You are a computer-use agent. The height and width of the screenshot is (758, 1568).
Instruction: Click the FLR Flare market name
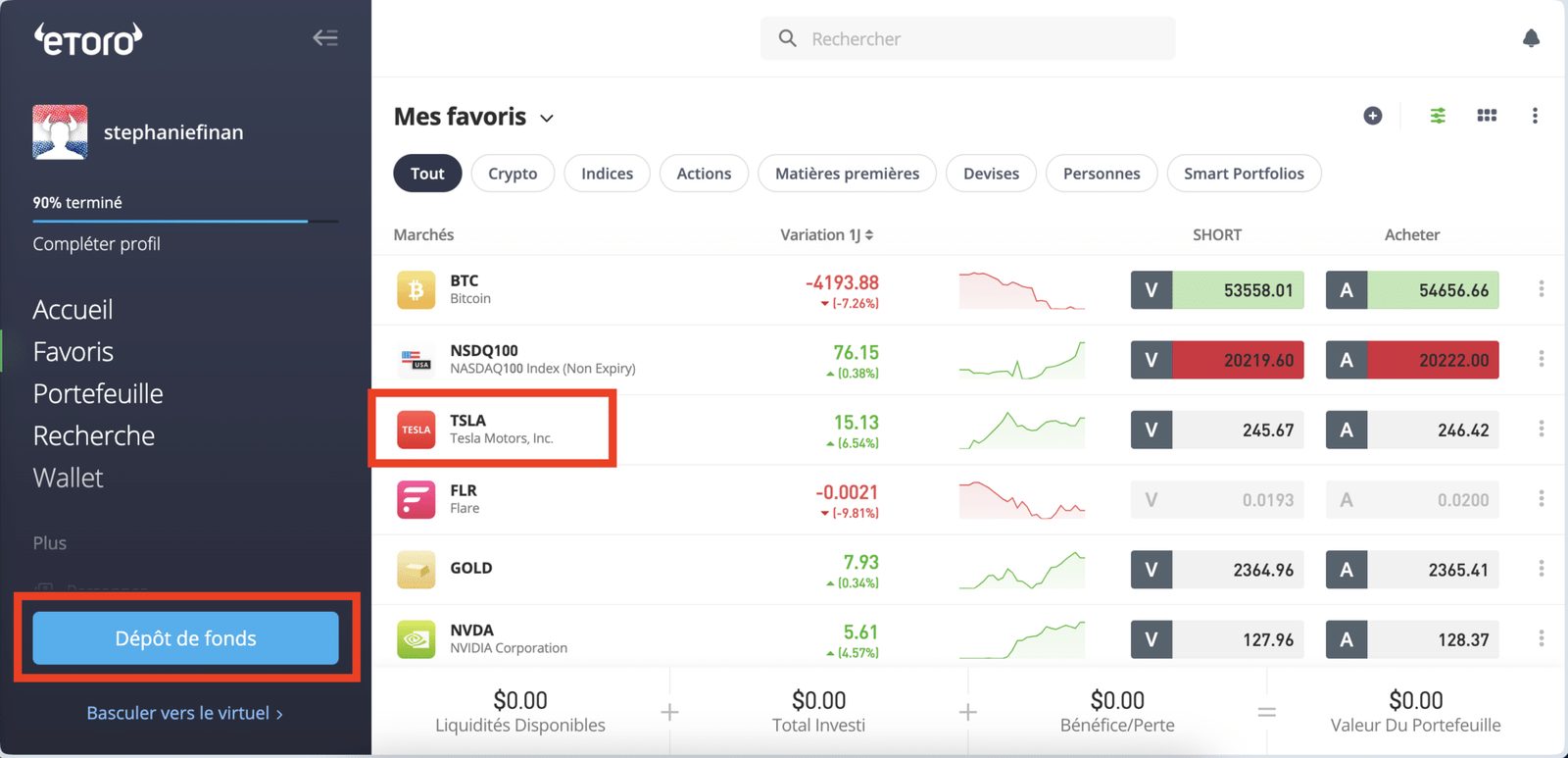[x=465, y=498]
